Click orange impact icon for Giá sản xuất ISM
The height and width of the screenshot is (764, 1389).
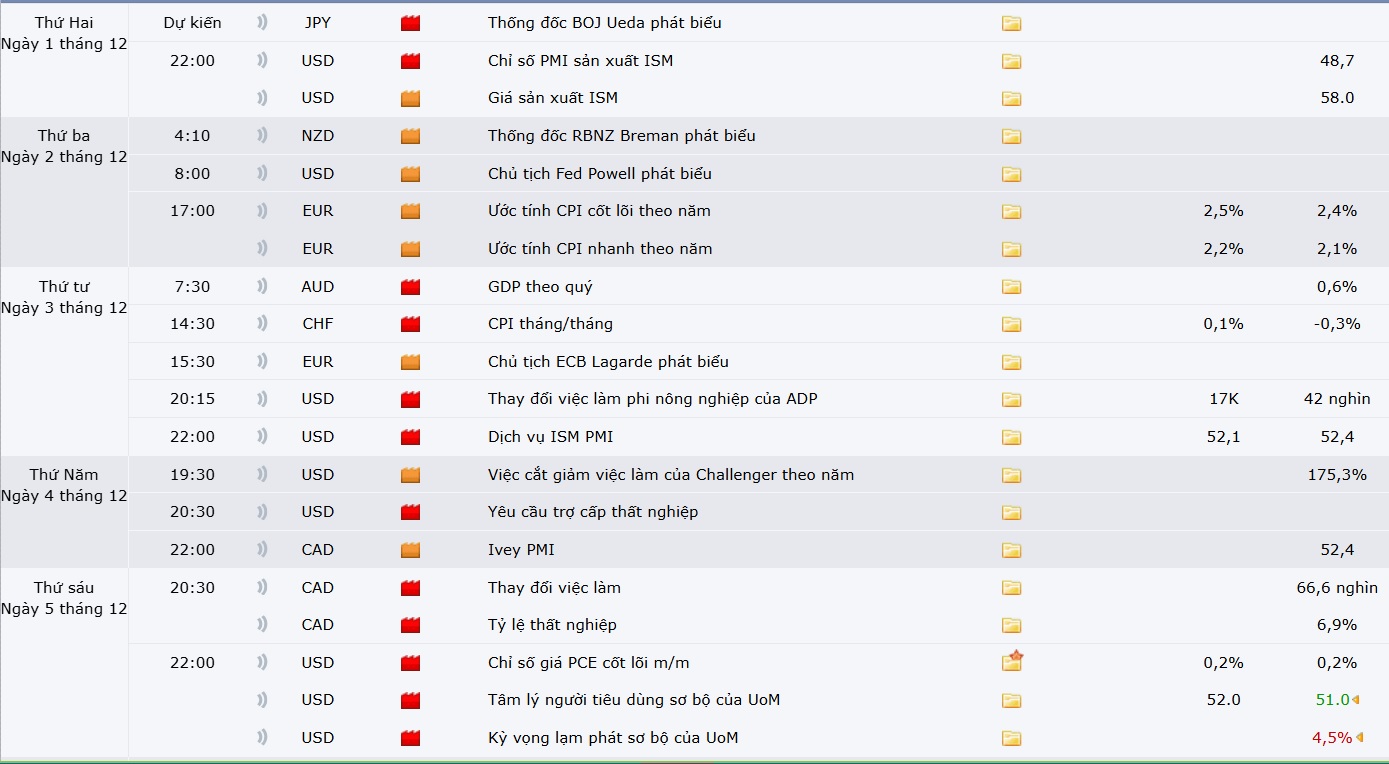point(410,98)
